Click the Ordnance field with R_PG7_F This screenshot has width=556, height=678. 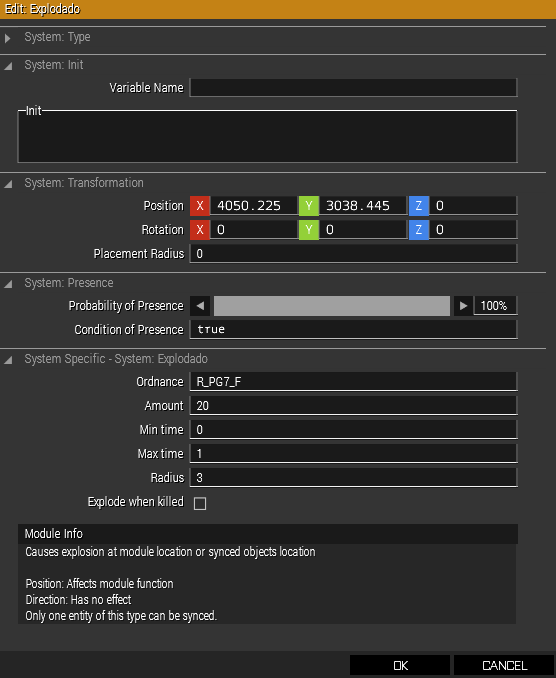tap(353, 382)
